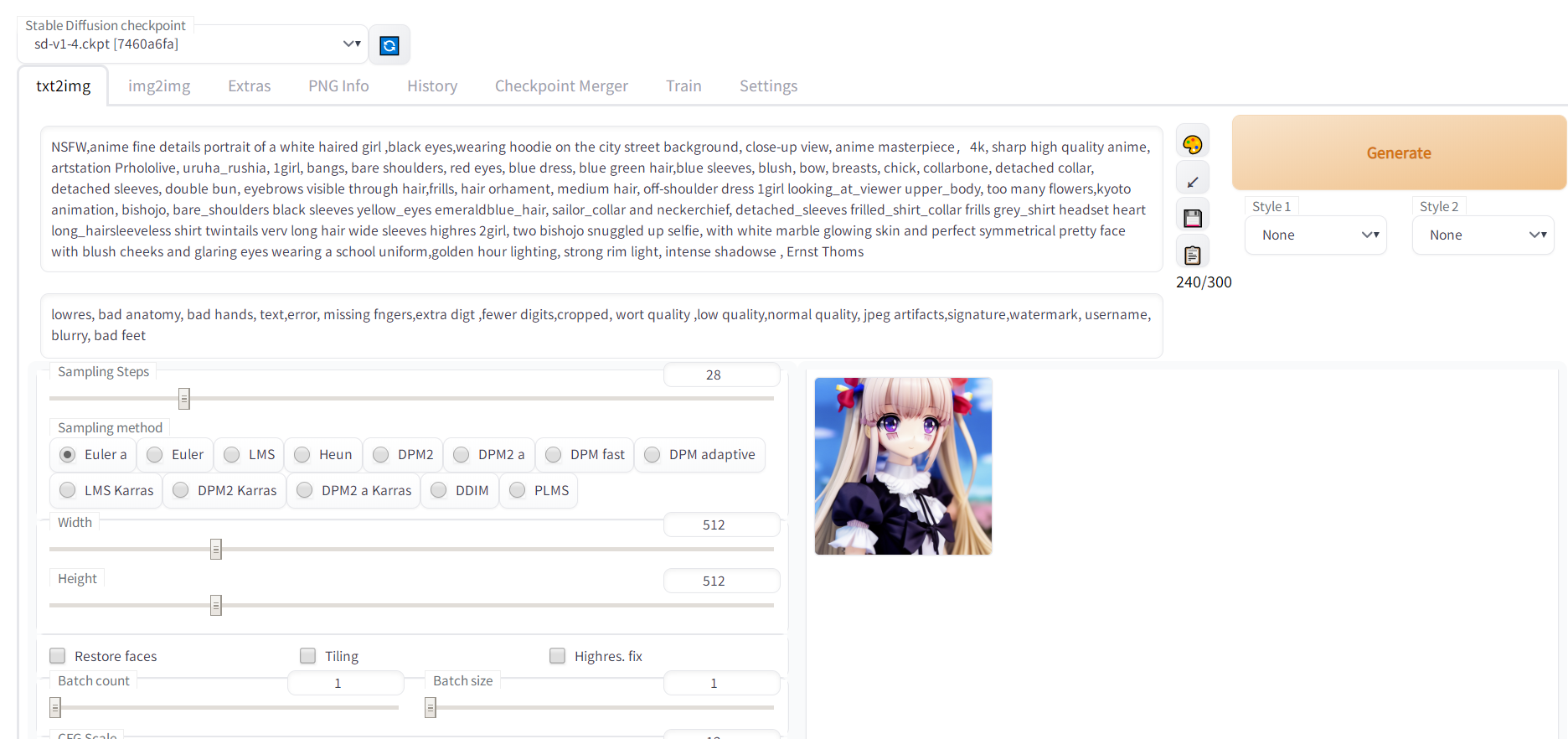Click the Sampling Steps number field

[x=722, y=375]
